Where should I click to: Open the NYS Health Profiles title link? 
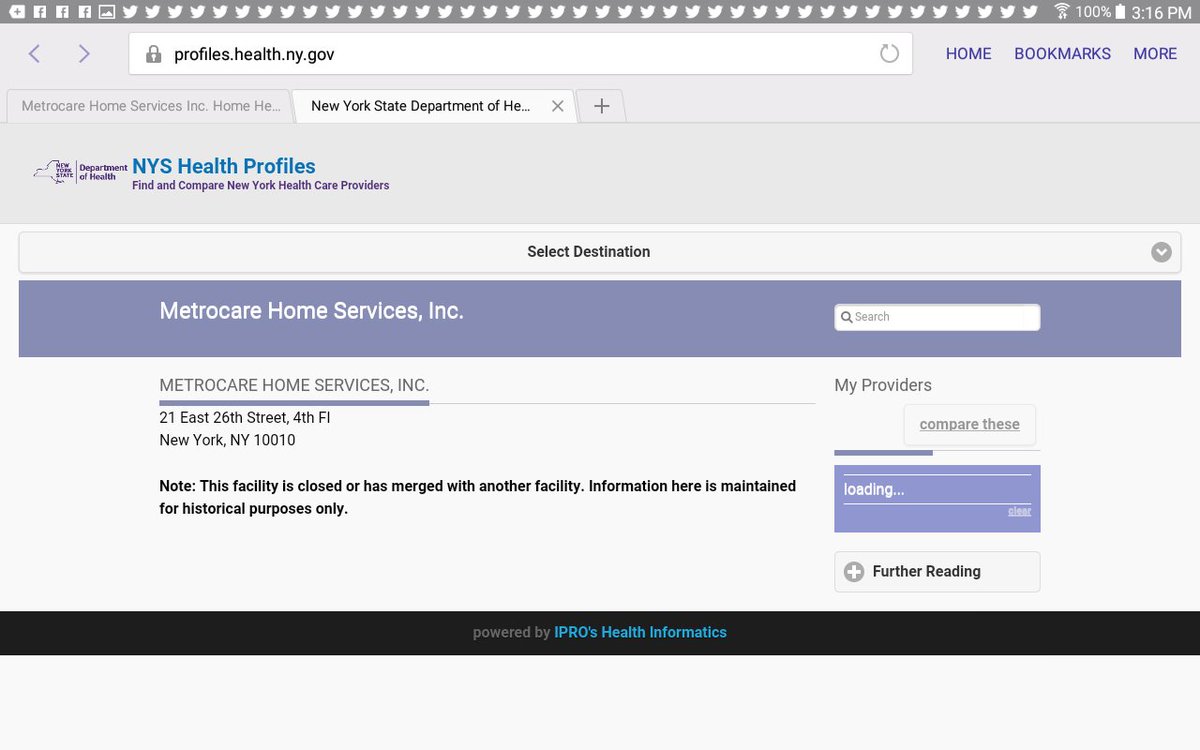[x=224, y=166]
